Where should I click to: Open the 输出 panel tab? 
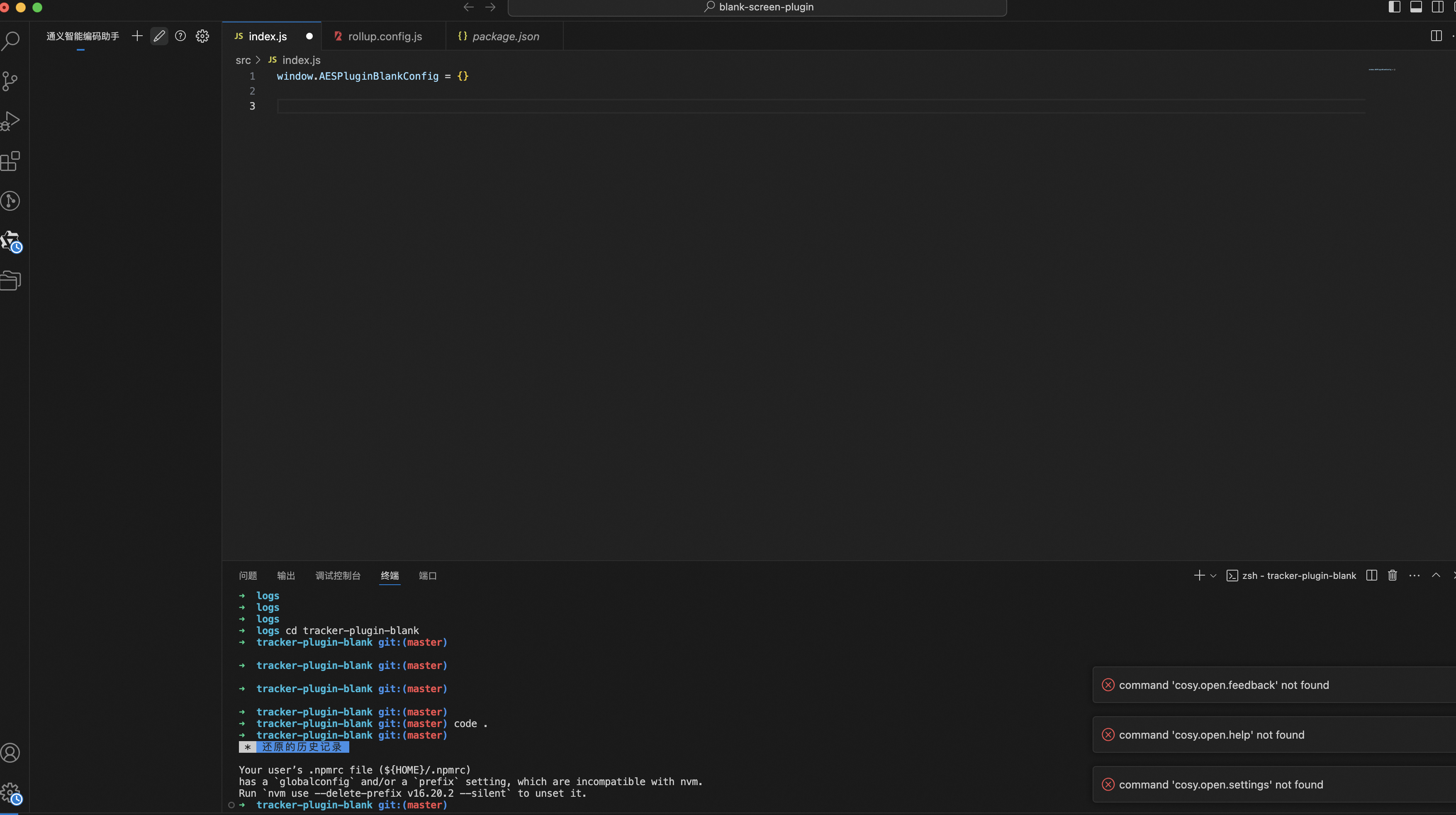tap(286, 576)
